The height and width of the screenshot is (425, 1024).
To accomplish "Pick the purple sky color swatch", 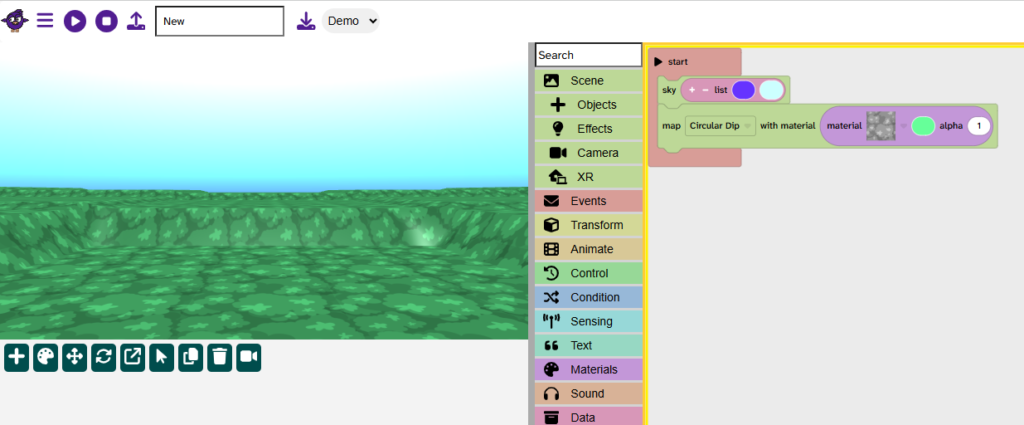I will pos(743,90).
